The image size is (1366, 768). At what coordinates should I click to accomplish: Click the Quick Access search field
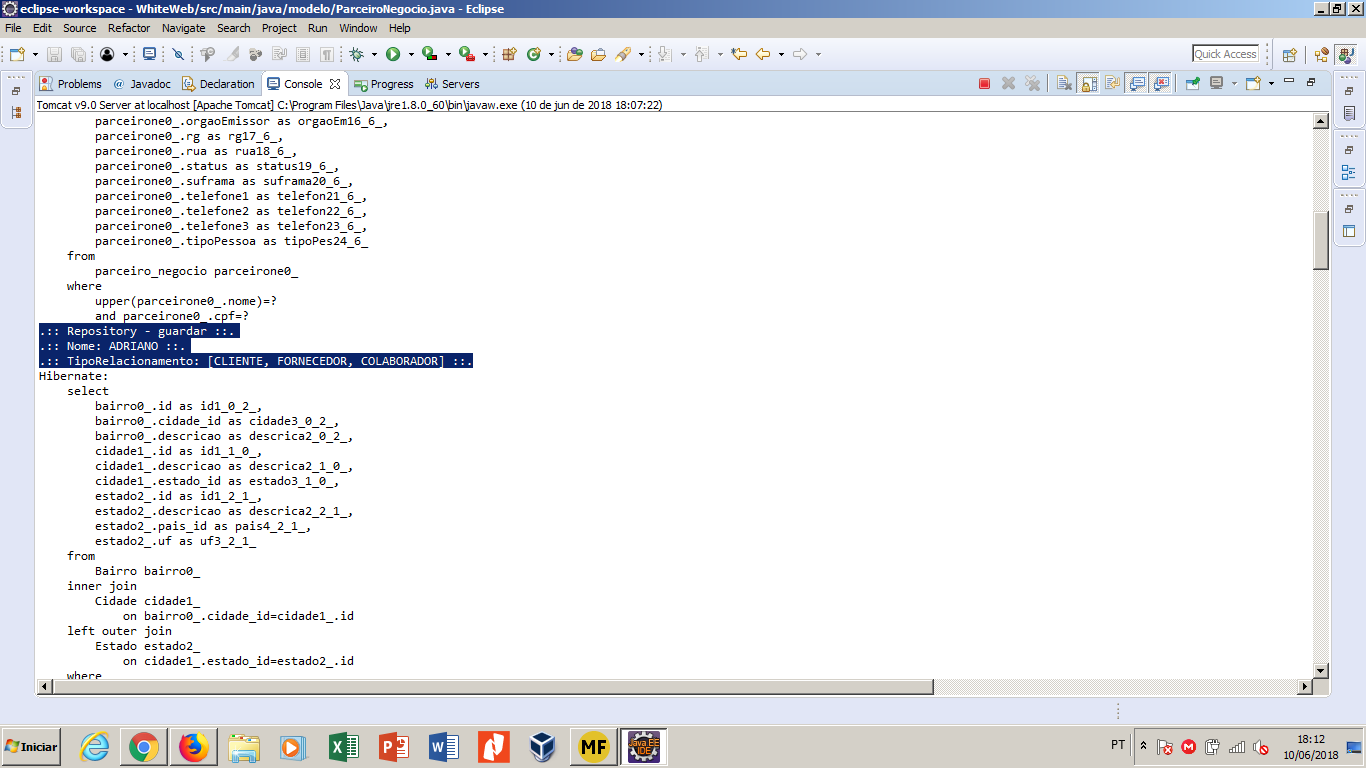click(x=1225, y=54)
